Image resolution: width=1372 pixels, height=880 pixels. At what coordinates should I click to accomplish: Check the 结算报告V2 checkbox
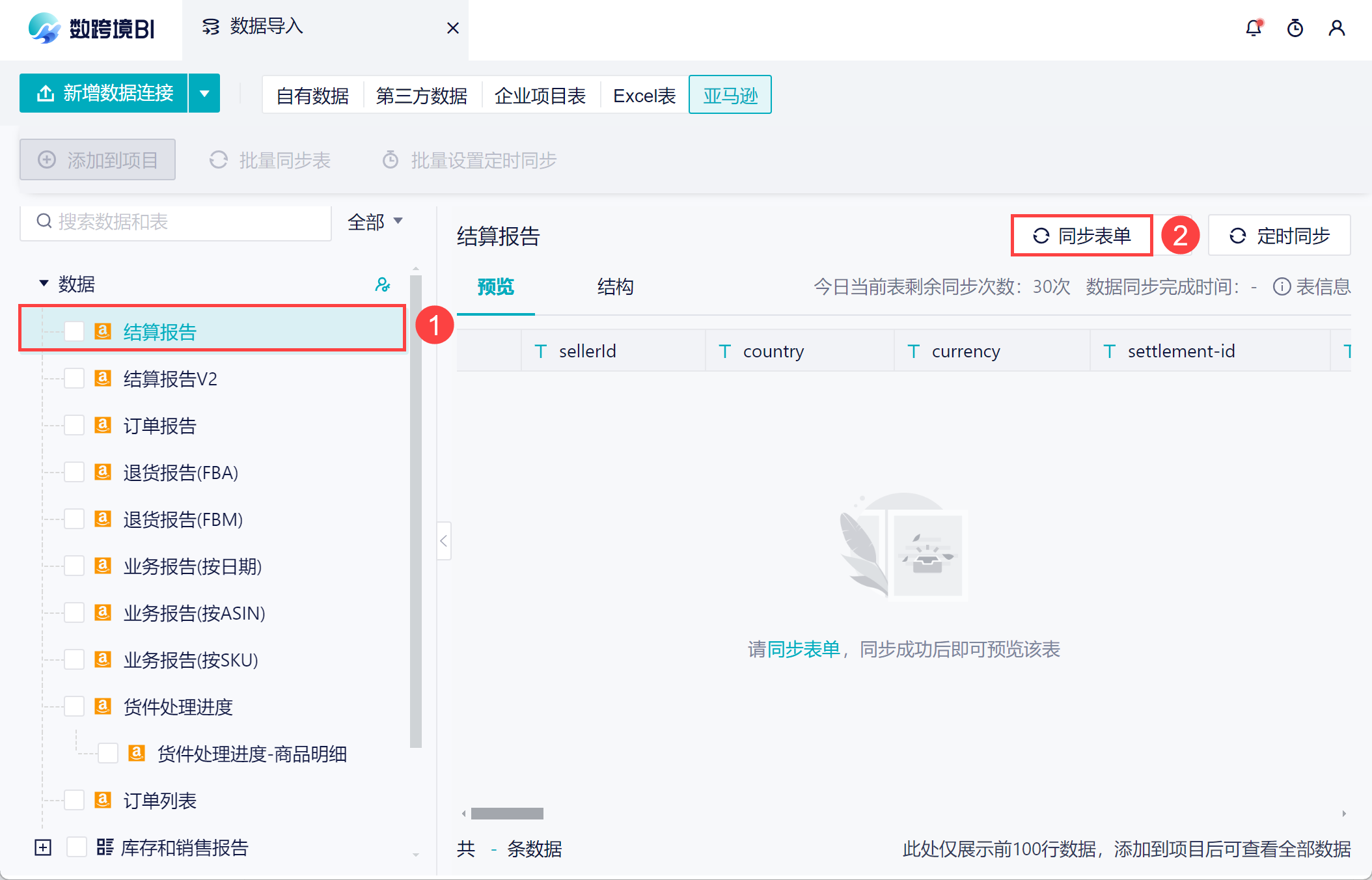[x=74, y=379]
